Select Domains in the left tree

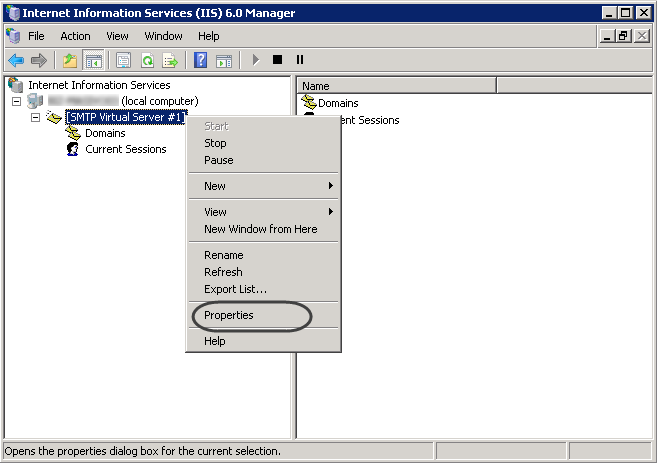click(x=105, y=133)
